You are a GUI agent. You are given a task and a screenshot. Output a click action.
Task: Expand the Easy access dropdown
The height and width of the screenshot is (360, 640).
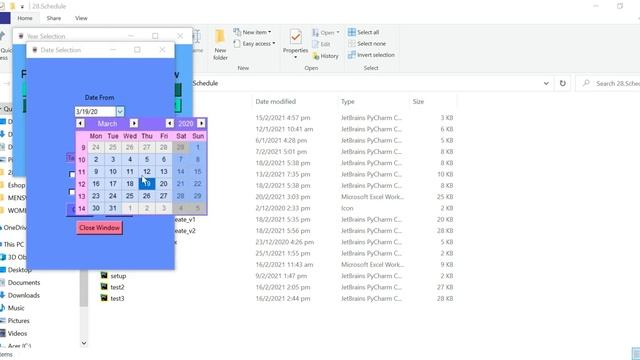click(x=273, y=43)
